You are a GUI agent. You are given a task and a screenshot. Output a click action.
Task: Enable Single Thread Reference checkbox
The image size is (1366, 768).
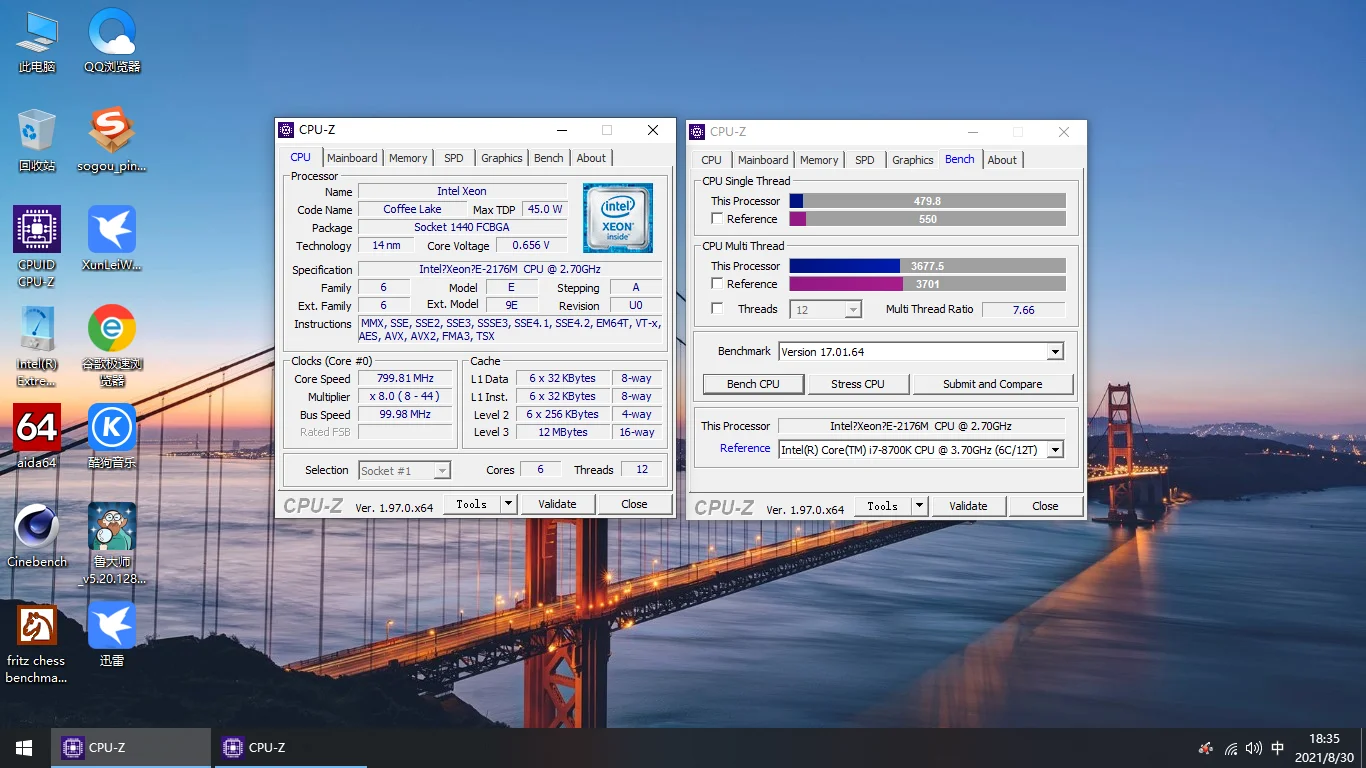pyautogui.click(x=717, y=219)
